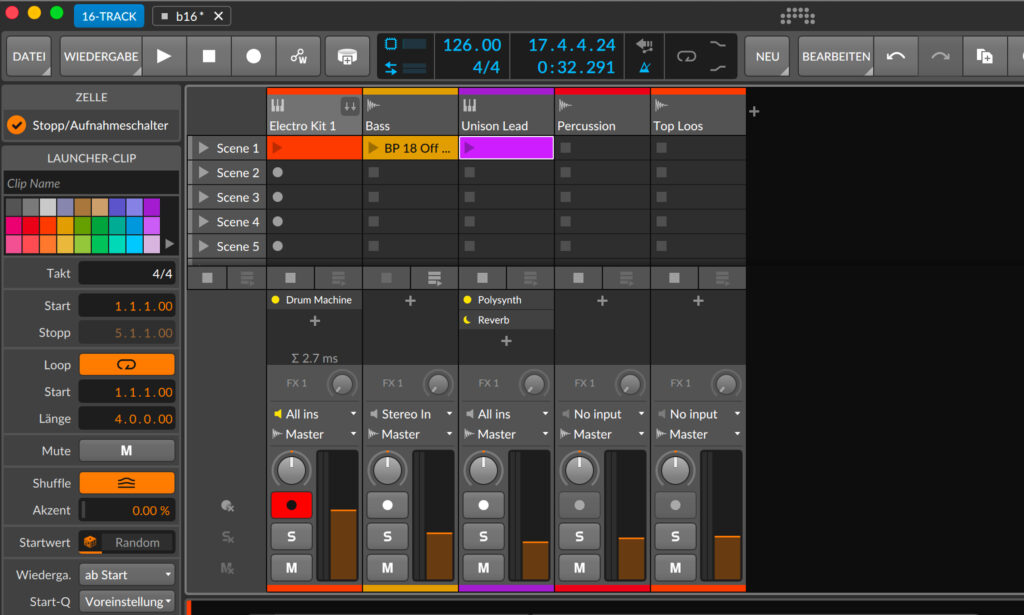Viewport: 1024px width, 615px height.
Task: Open the All ins input dropdown on Electro Kit 1
Action: [x=315, y=414]
